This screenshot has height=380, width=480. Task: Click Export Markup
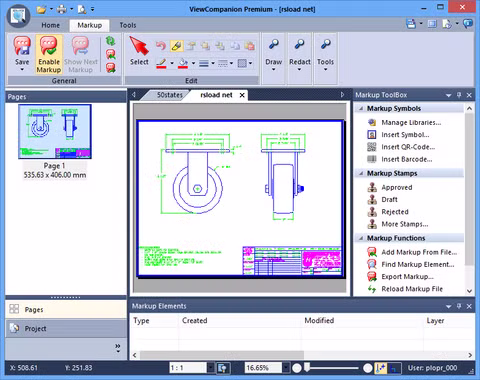click(400, 277)
